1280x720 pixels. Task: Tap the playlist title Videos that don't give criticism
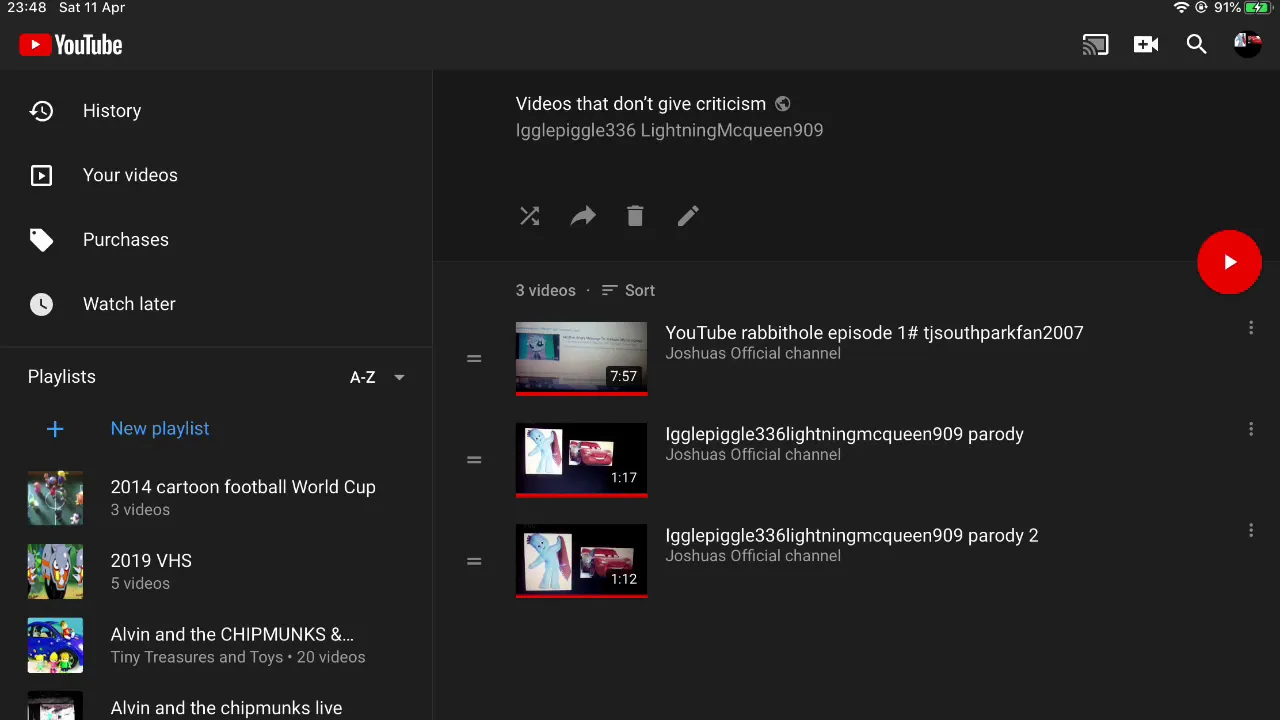pyautogui.click(x=641, y=104)
